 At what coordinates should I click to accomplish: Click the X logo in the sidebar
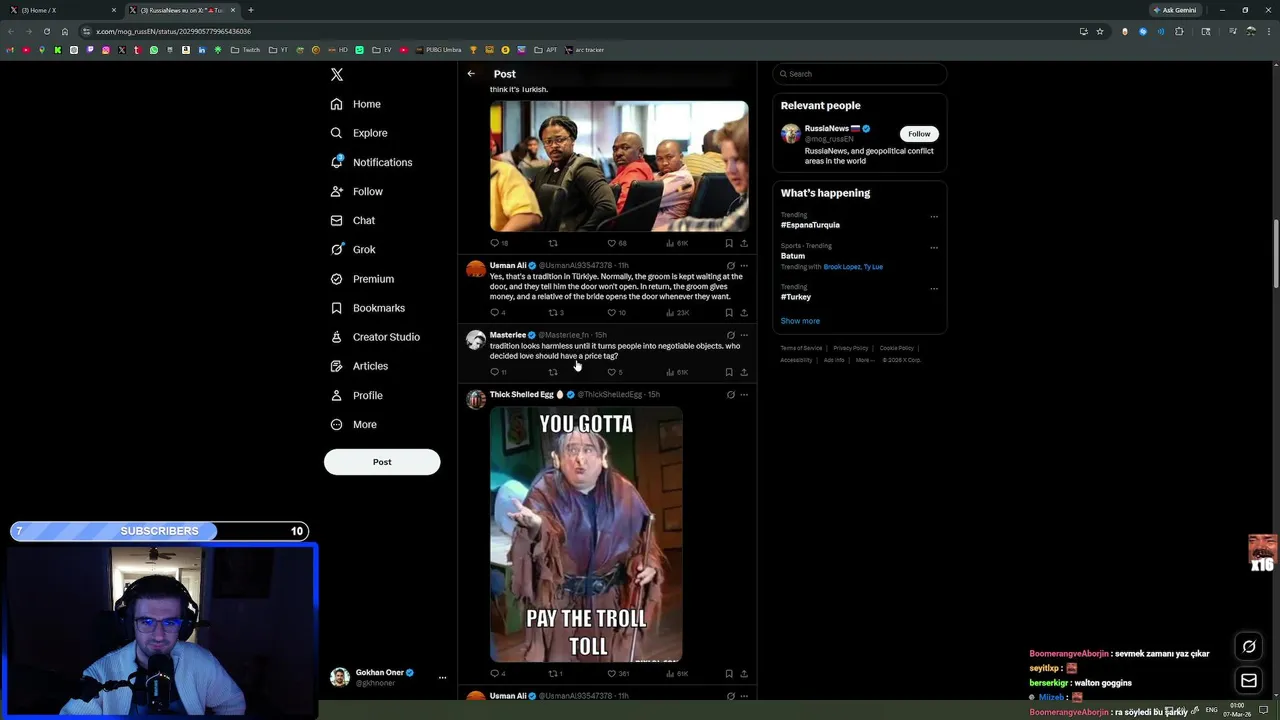(x=337, y=75)
